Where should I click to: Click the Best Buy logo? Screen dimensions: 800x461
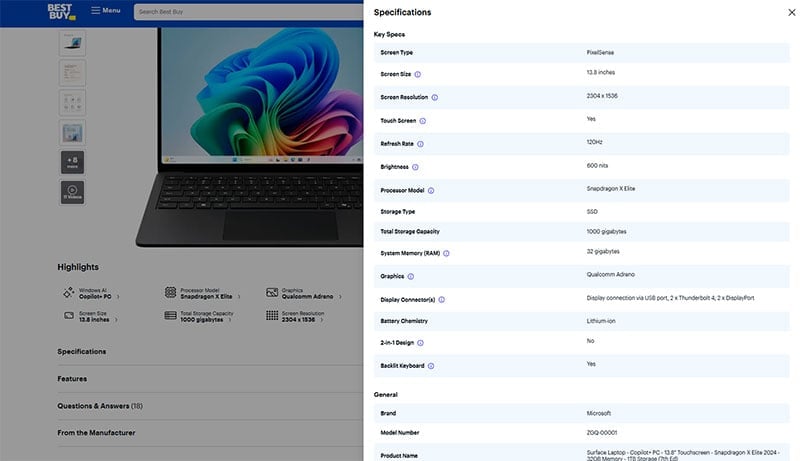click(61, 11)
